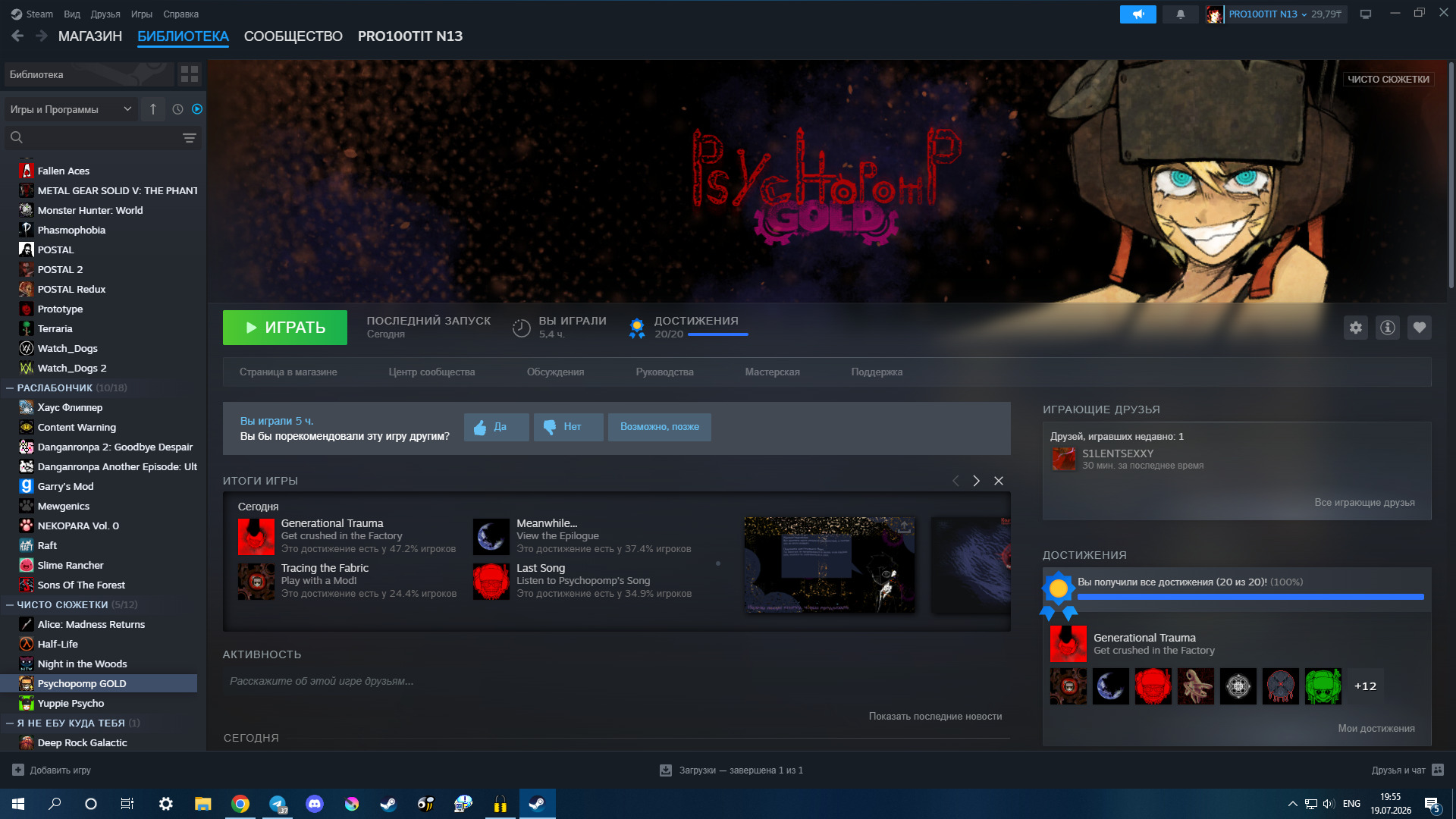Open Все играющие друзья link
The height and width of the screenshot is (819, 1456).
[x=1365, y=503]
